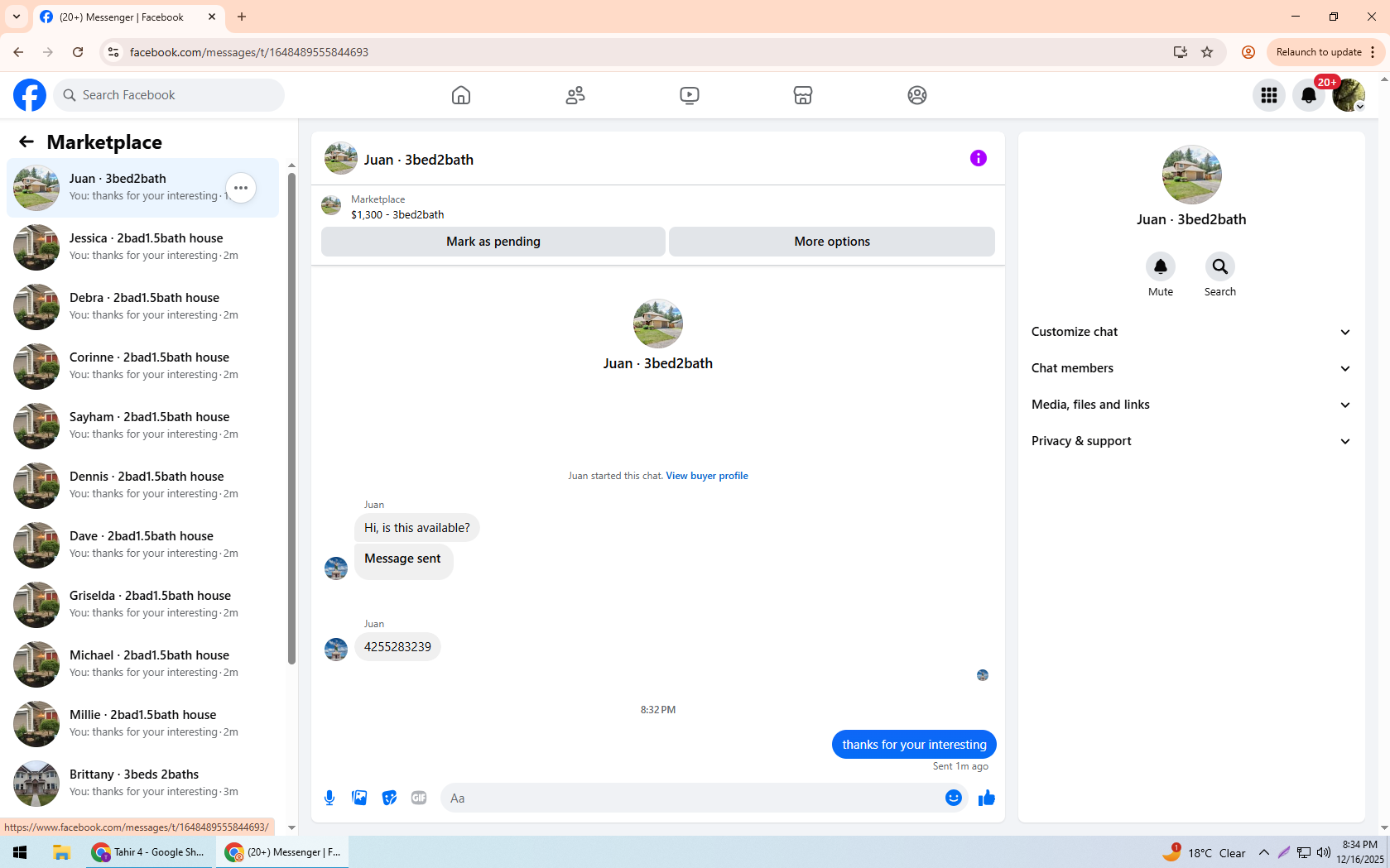Show hidden system tray icons chevron
The width and height of the screenshot is (1390, 868).
click(1264, 852)
